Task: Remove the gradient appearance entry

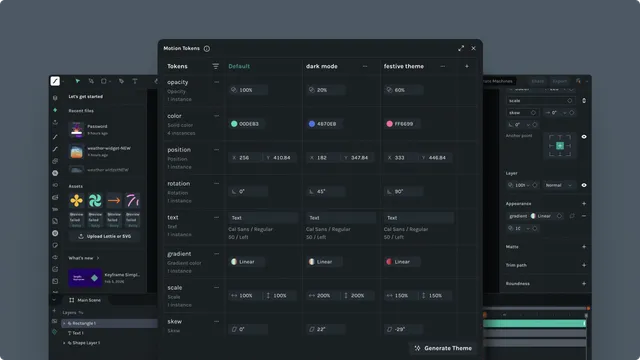Action: point(584,216)
